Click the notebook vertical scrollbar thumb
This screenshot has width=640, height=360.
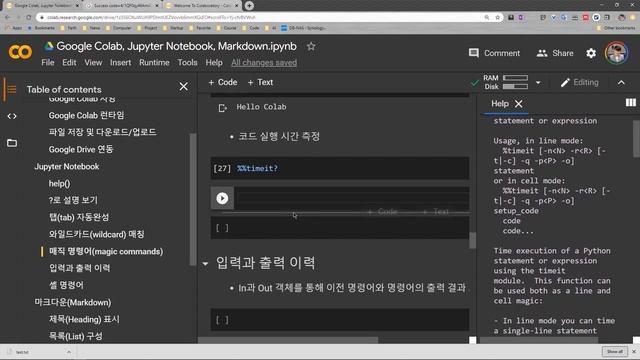(472, 240)
